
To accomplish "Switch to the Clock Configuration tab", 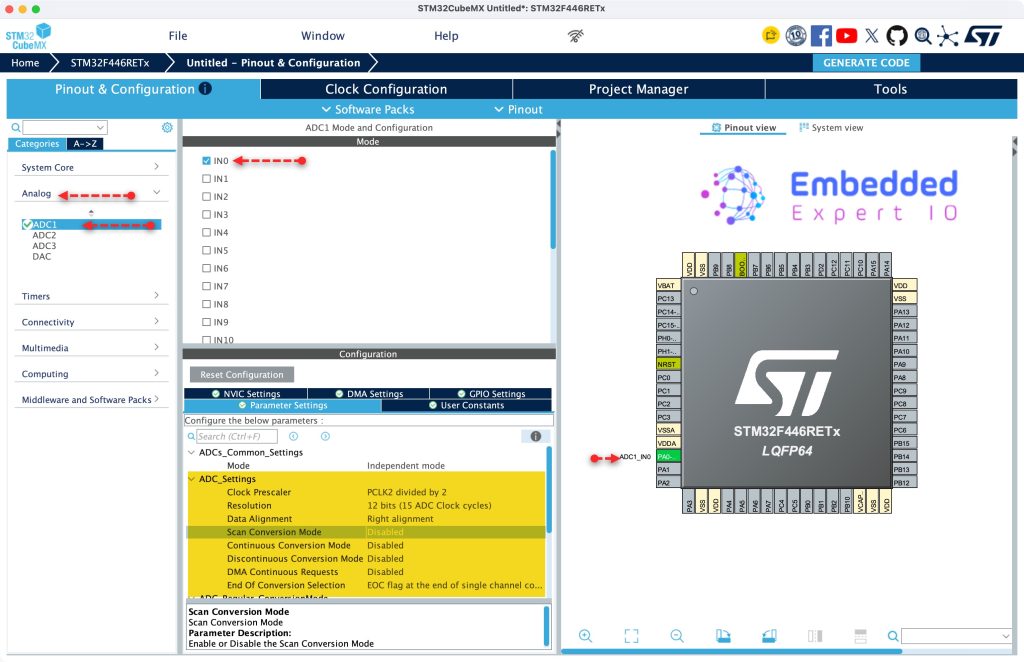I will (x=386, y=89).
